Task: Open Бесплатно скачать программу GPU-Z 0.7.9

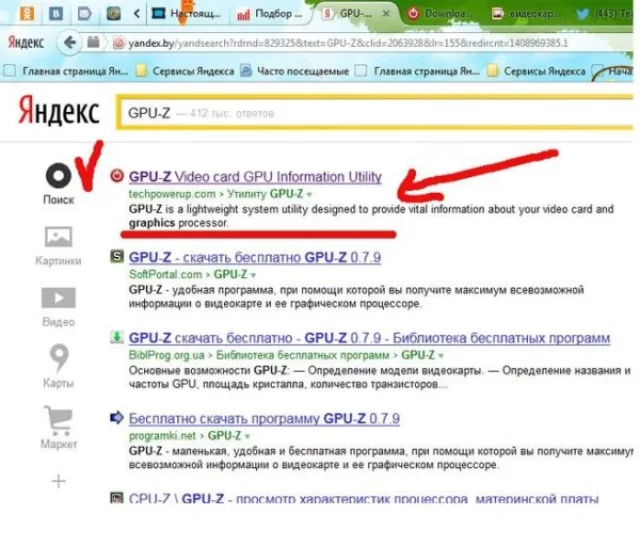Action: (264, 419)
